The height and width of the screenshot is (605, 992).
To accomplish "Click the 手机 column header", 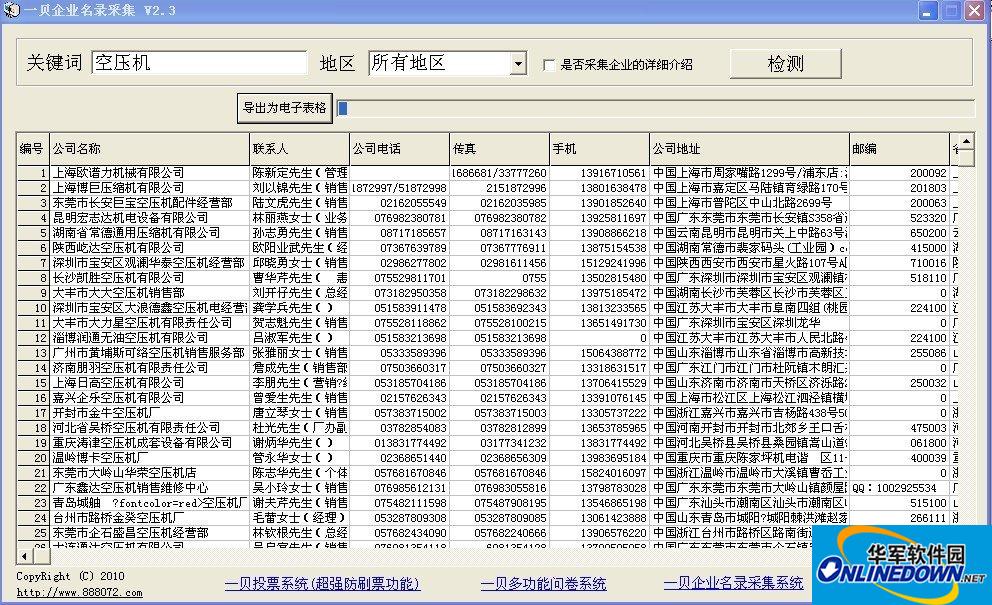I will coord(598,147).
